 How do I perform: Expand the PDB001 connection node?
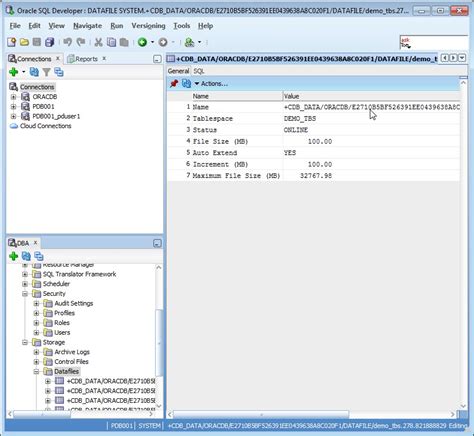tap(13, 107)
